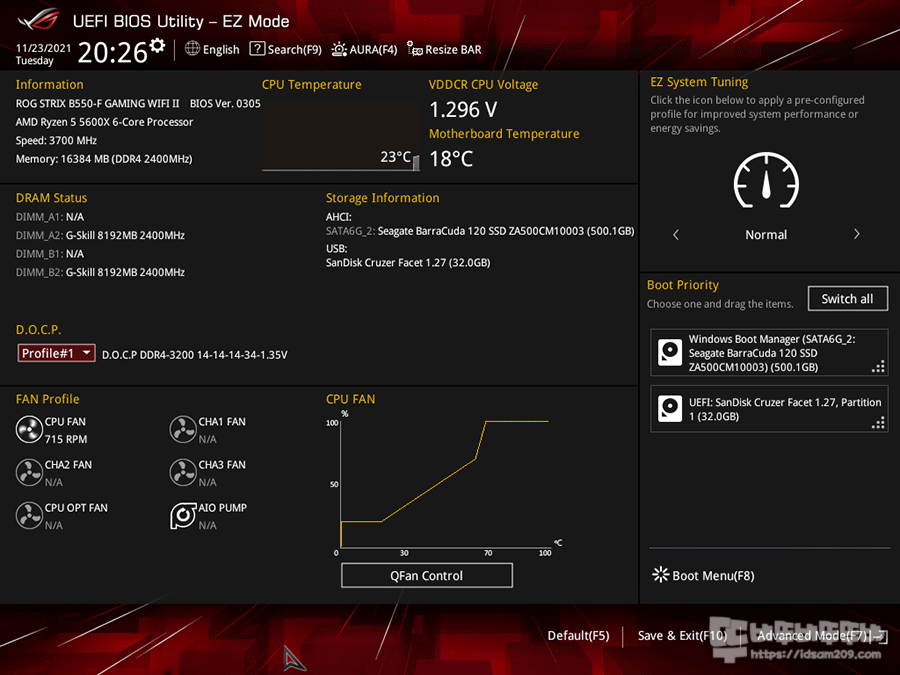Select English language option
The height and width of the screenshot is (675, 900).
tap(221, 50)
